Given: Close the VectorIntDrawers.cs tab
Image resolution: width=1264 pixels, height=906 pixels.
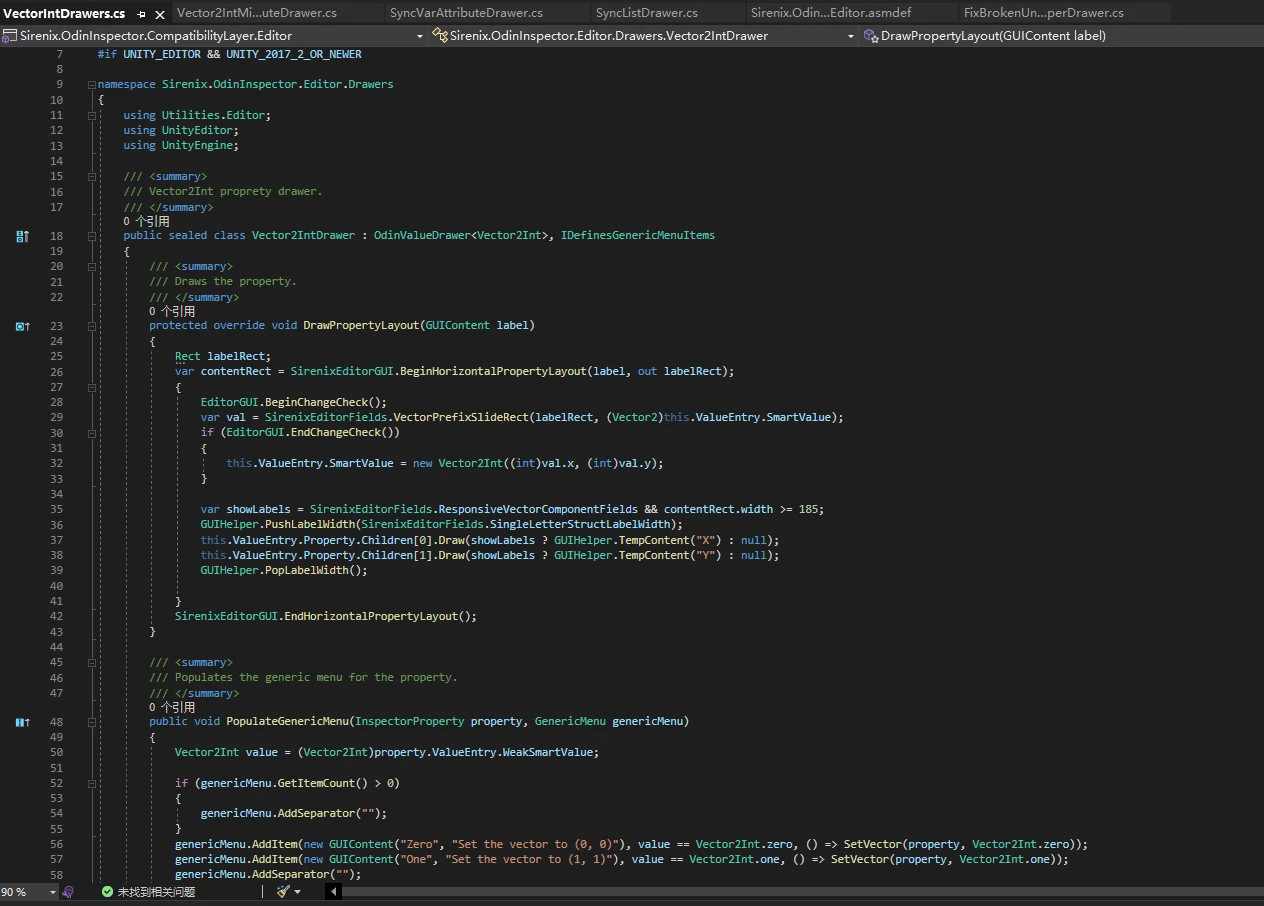Looking at the screenshot, I should coord(160,14).
